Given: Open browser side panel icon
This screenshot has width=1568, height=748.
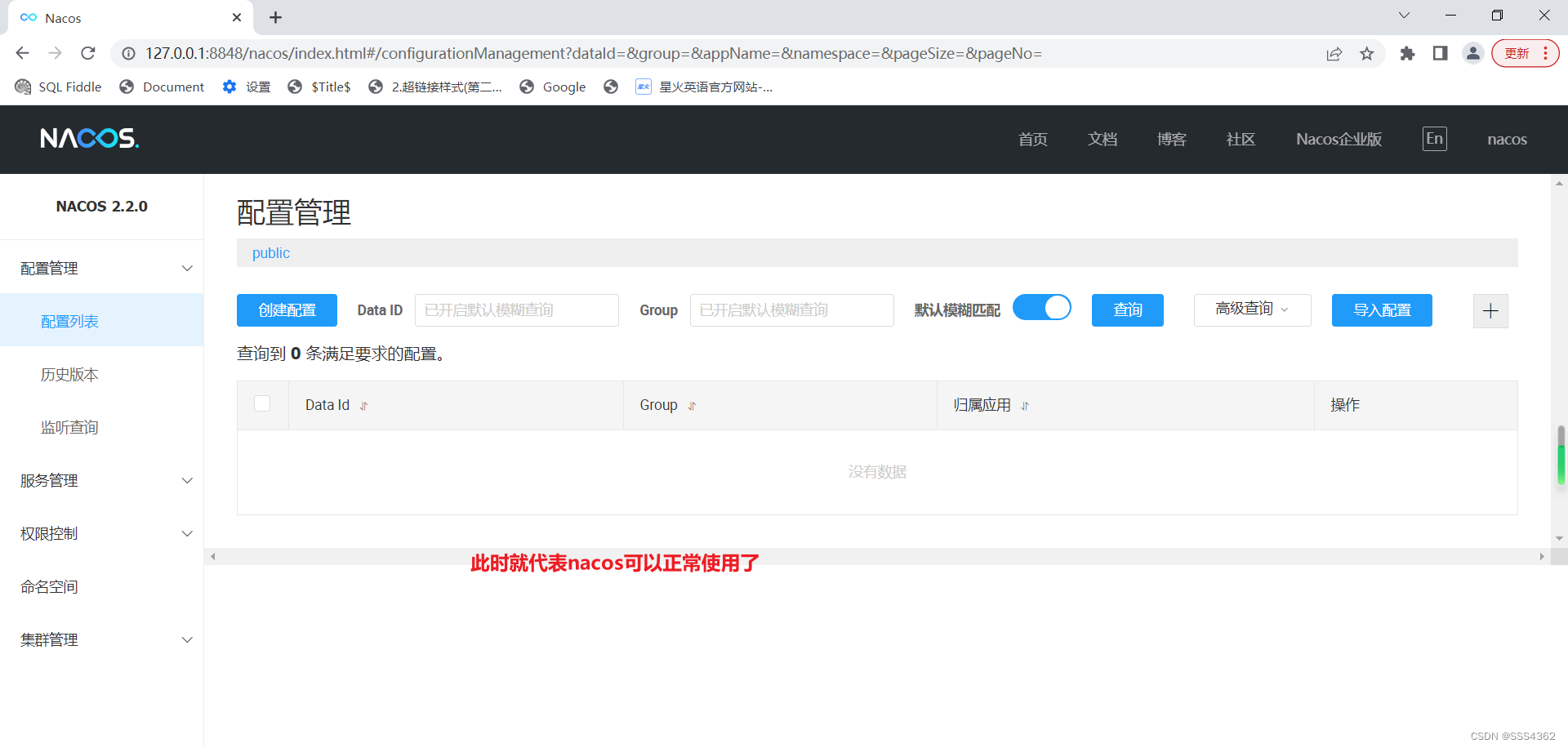Looking at the screenshot, I should [x=1440, y=54].
